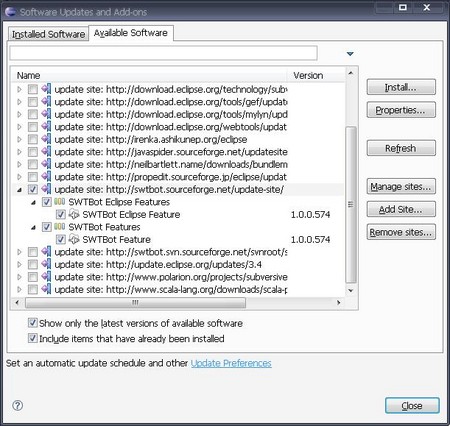Screen dimensions: 450x426
Task: Collapse swtbot.sourceforge.net/update-site node
Action: tap(19, 190)
